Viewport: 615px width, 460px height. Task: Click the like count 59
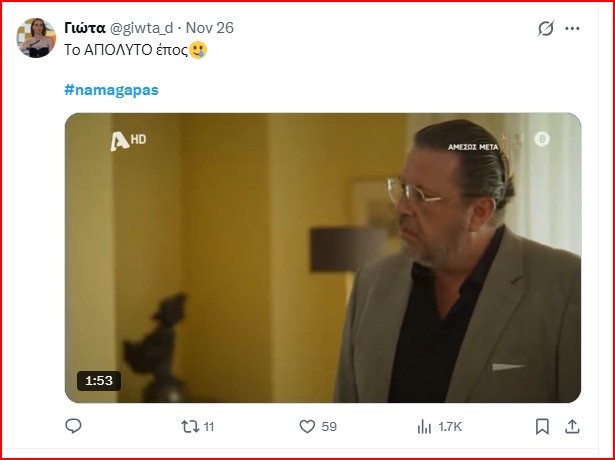point(329,426)
